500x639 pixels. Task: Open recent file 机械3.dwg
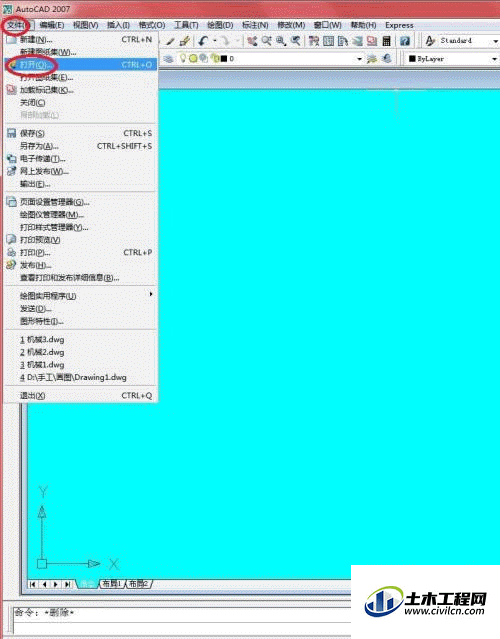coord(81,339)
